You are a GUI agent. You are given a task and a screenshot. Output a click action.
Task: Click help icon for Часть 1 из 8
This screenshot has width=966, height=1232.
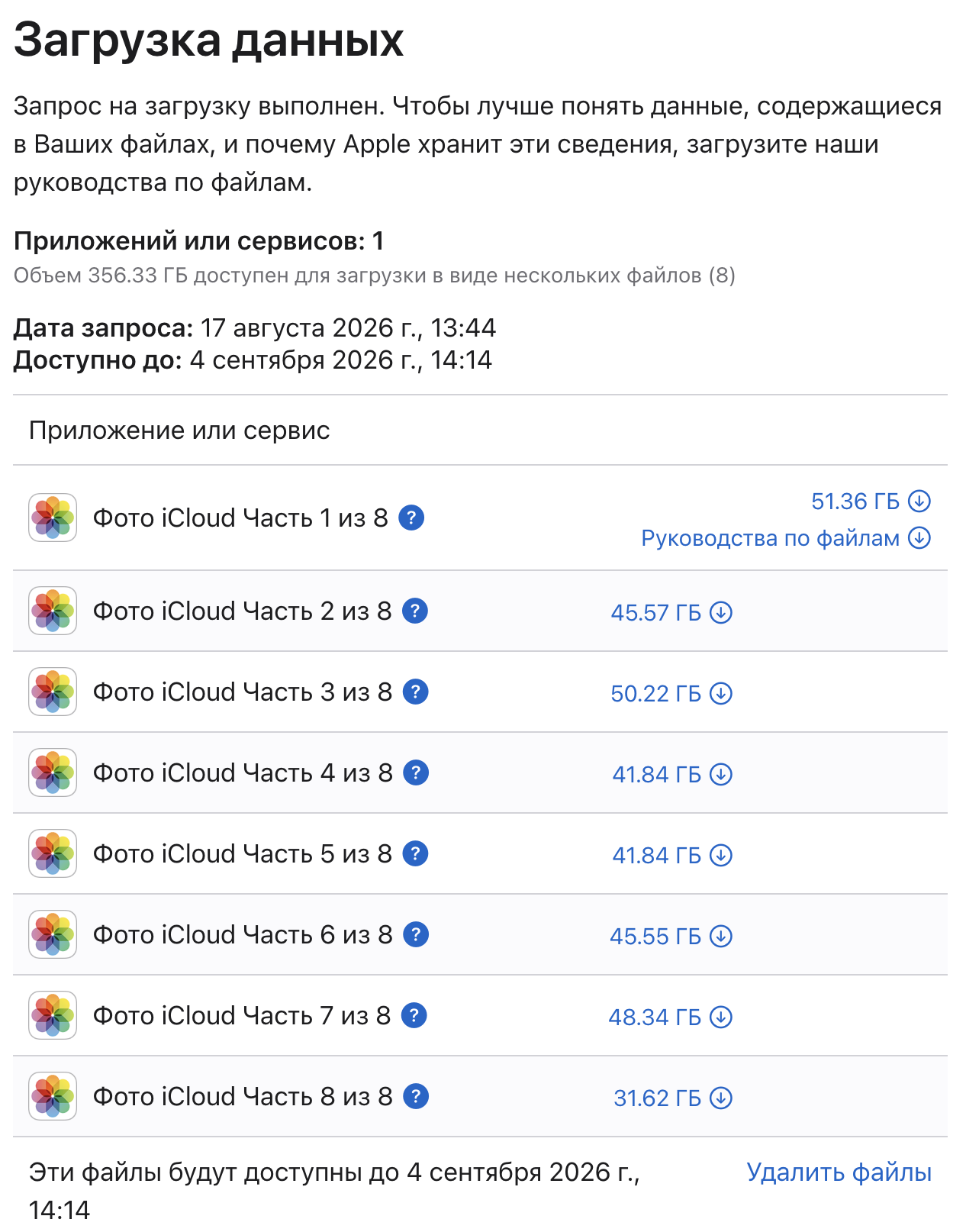411,518
